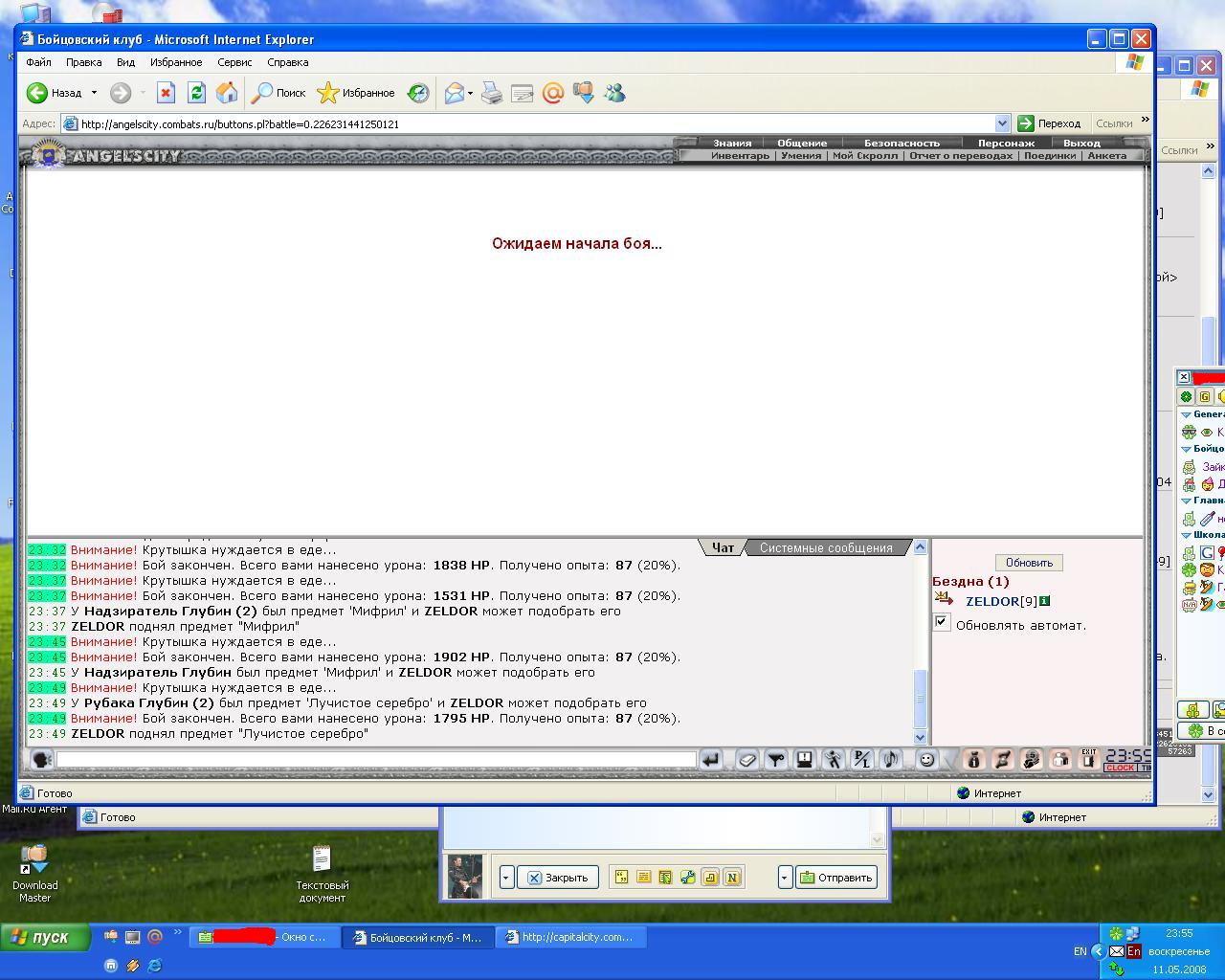Open the Инвентарь link
The image size is (1225, 980).
740,155
